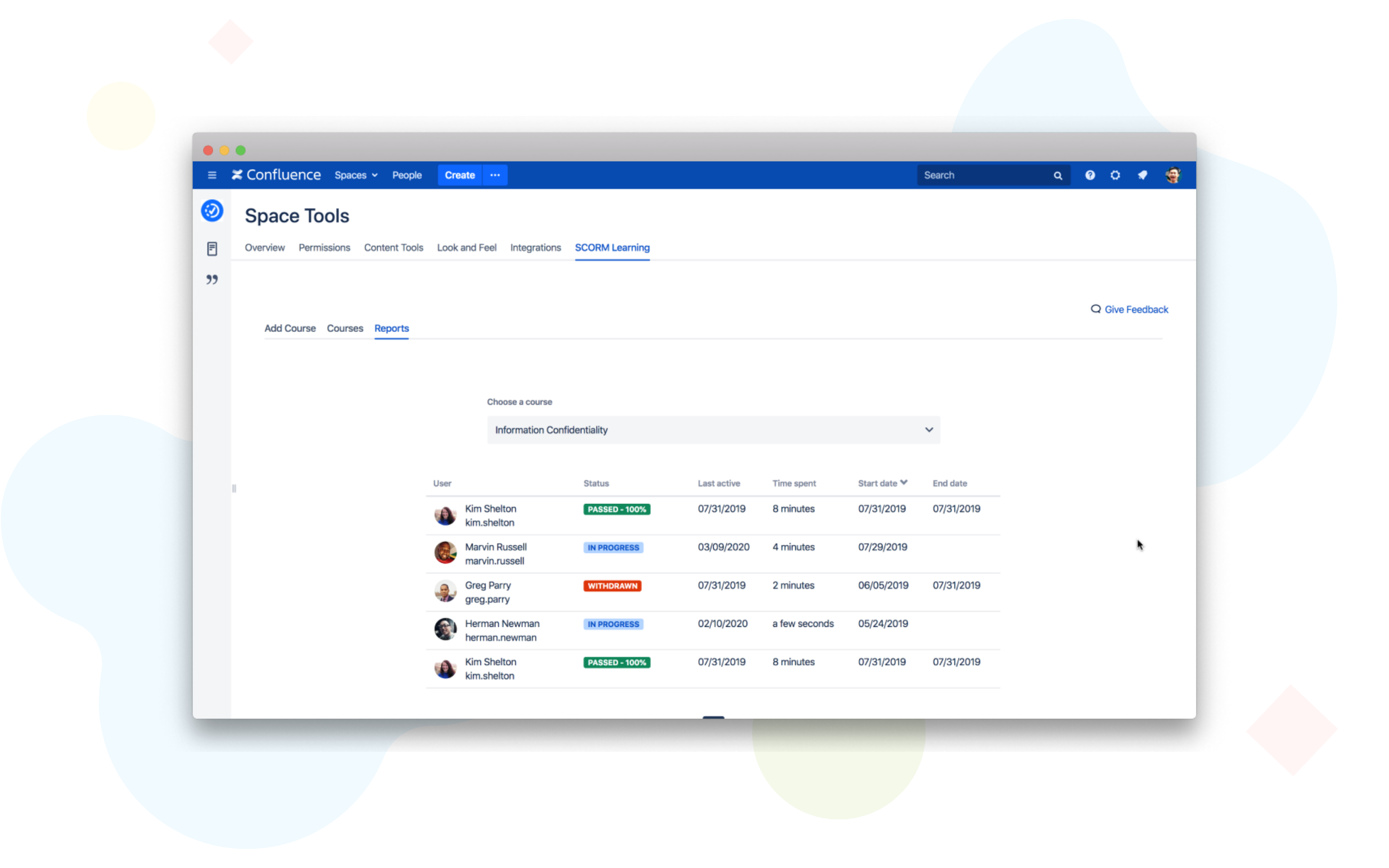
Task: Switch to the Look and Feel tab
Action: [466, 247]
